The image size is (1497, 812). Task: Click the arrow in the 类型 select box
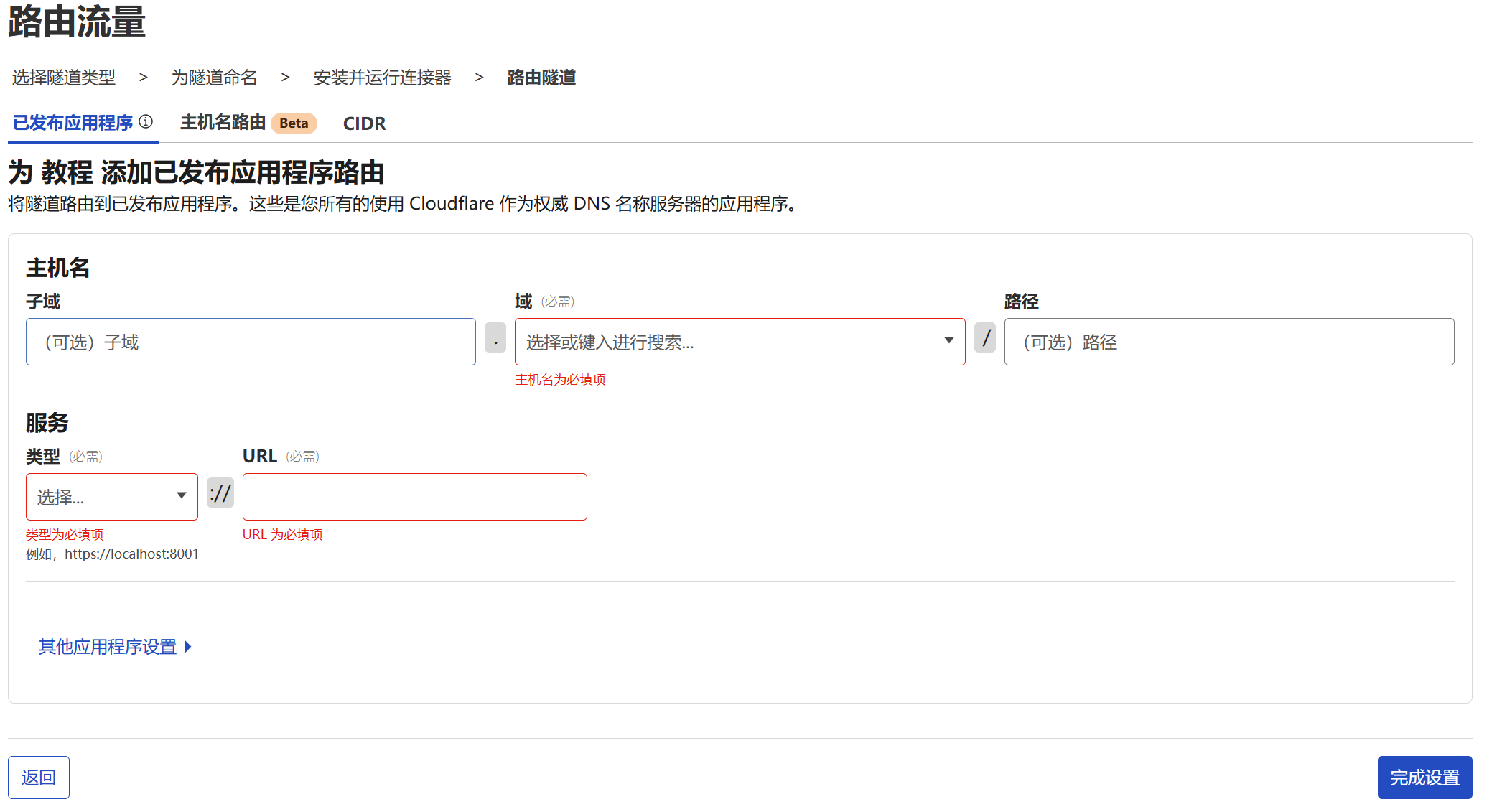tap(182, 495)
